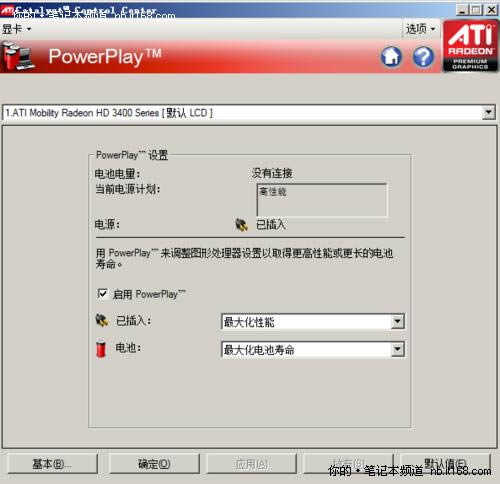The image size is (500, 484).
Task: Click the 应用(A) apply button
Action: 251,464
